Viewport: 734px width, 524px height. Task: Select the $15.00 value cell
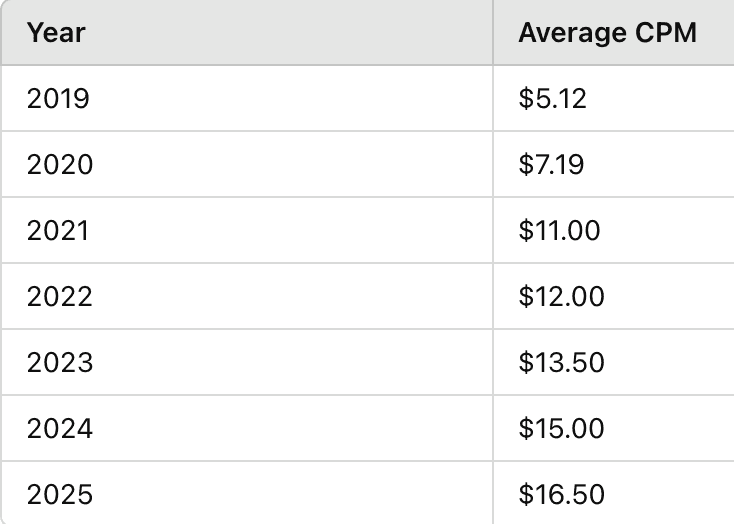[561, 428]
